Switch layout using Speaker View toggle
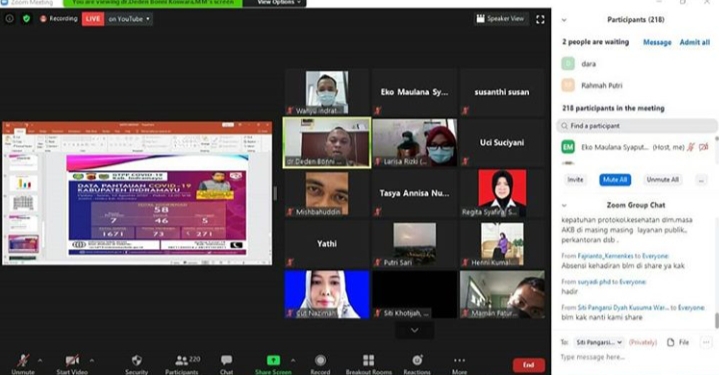The height and width of the screenshot is (375, 719). (500, 19)
